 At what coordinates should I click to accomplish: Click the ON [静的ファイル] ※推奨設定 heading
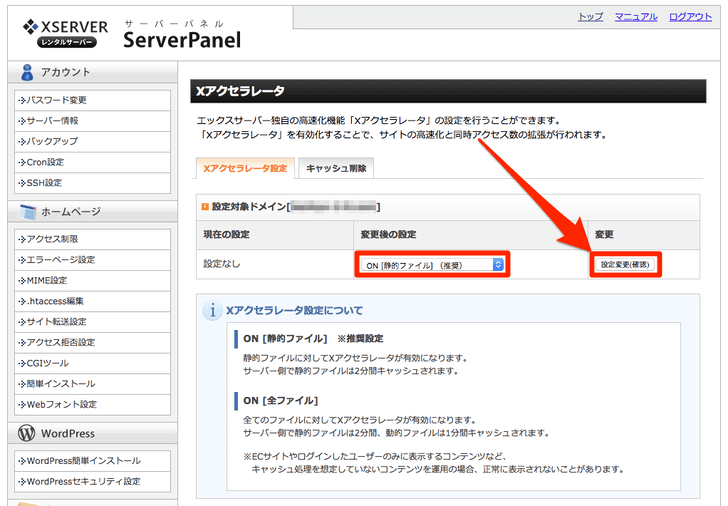click(x=313, y=339)
